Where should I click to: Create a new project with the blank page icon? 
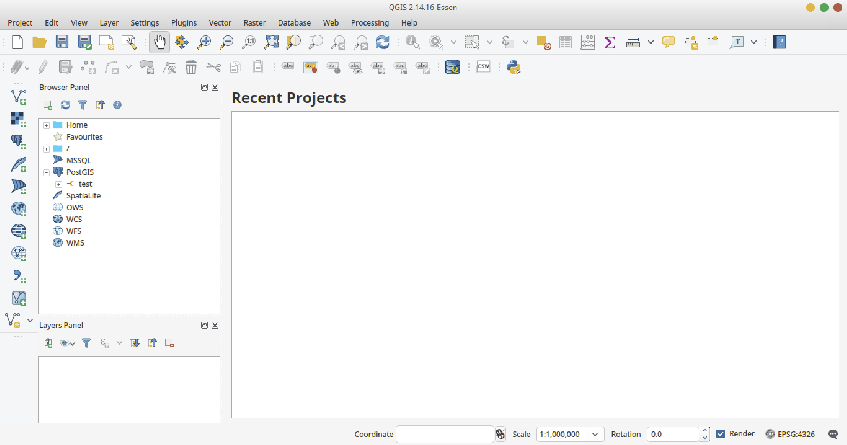(17, 42)
